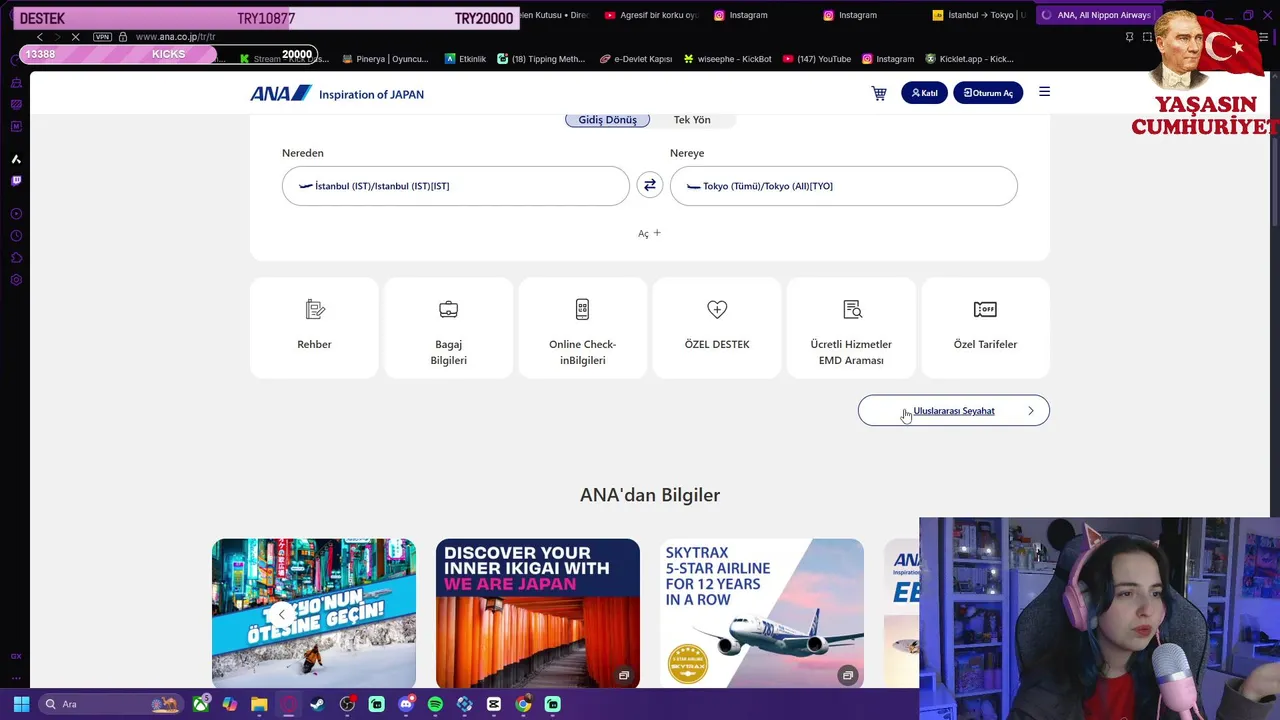The height and width of the screenshot is (720, 1280).
Task: Open Google Chrome from taskbar
Action: click(523, 704)
